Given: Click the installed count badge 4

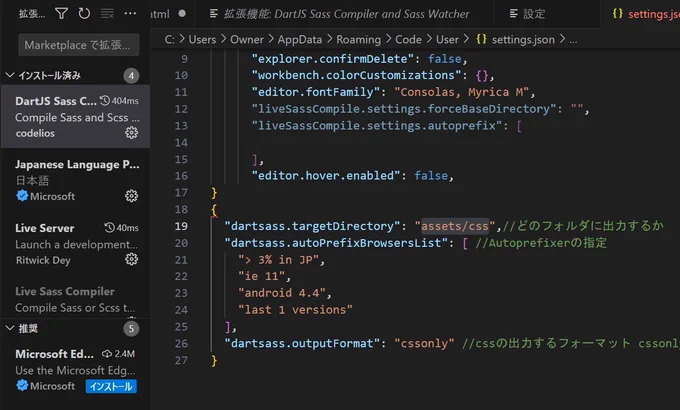Looking at the screenshot, I should coord(131,76).
